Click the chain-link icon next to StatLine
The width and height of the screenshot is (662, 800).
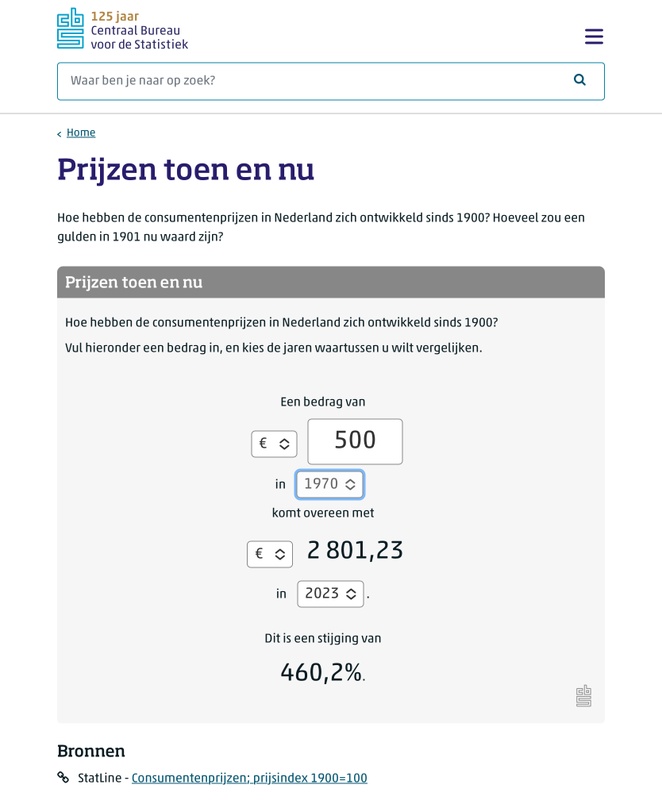64,778
